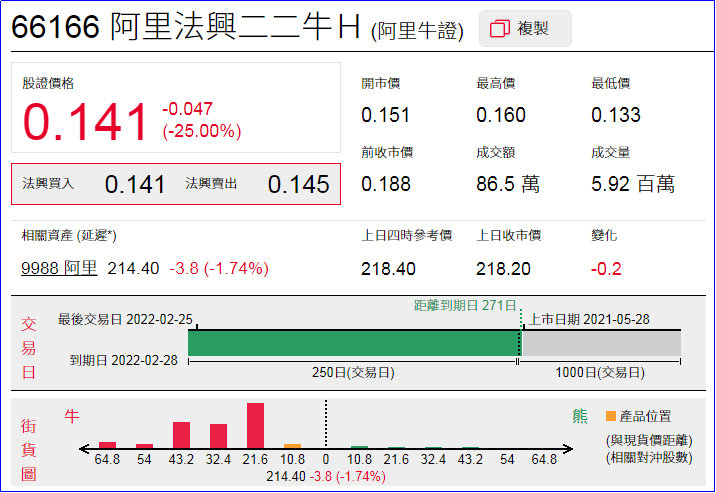Select the 成交量 value 5.92 百萬
Screen dimensions: 716x493
point(633,184)
